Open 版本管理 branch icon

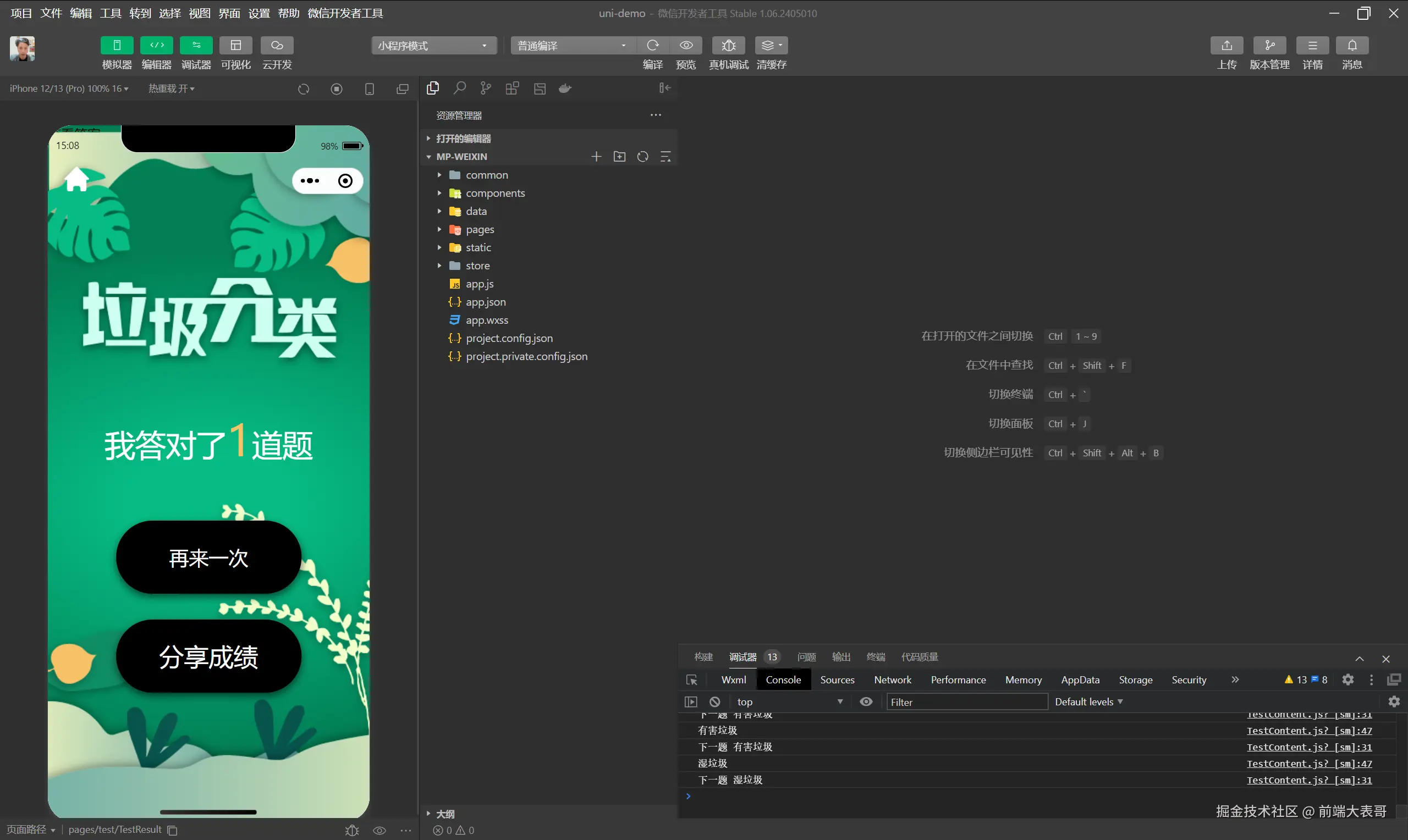pos(1269,45)
